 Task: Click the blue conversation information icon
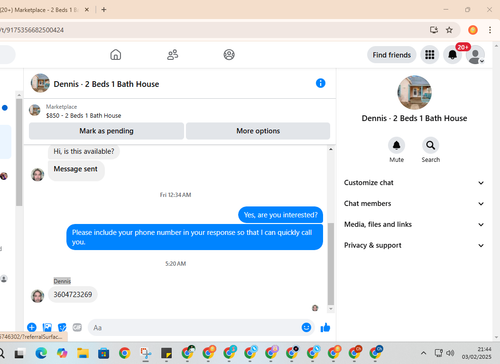[x=320, y=83]
